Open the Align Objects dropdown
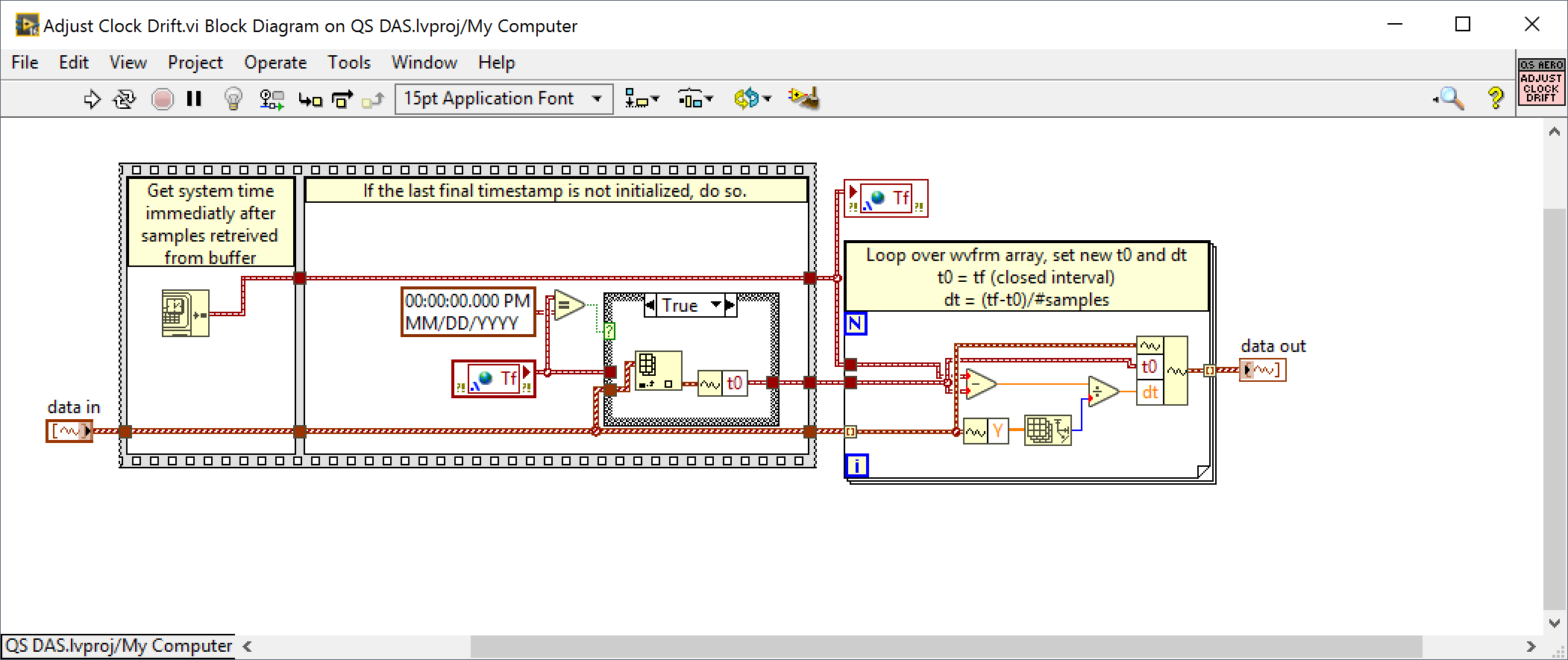Screen dimensions: 1568x660 pos(642,98)
